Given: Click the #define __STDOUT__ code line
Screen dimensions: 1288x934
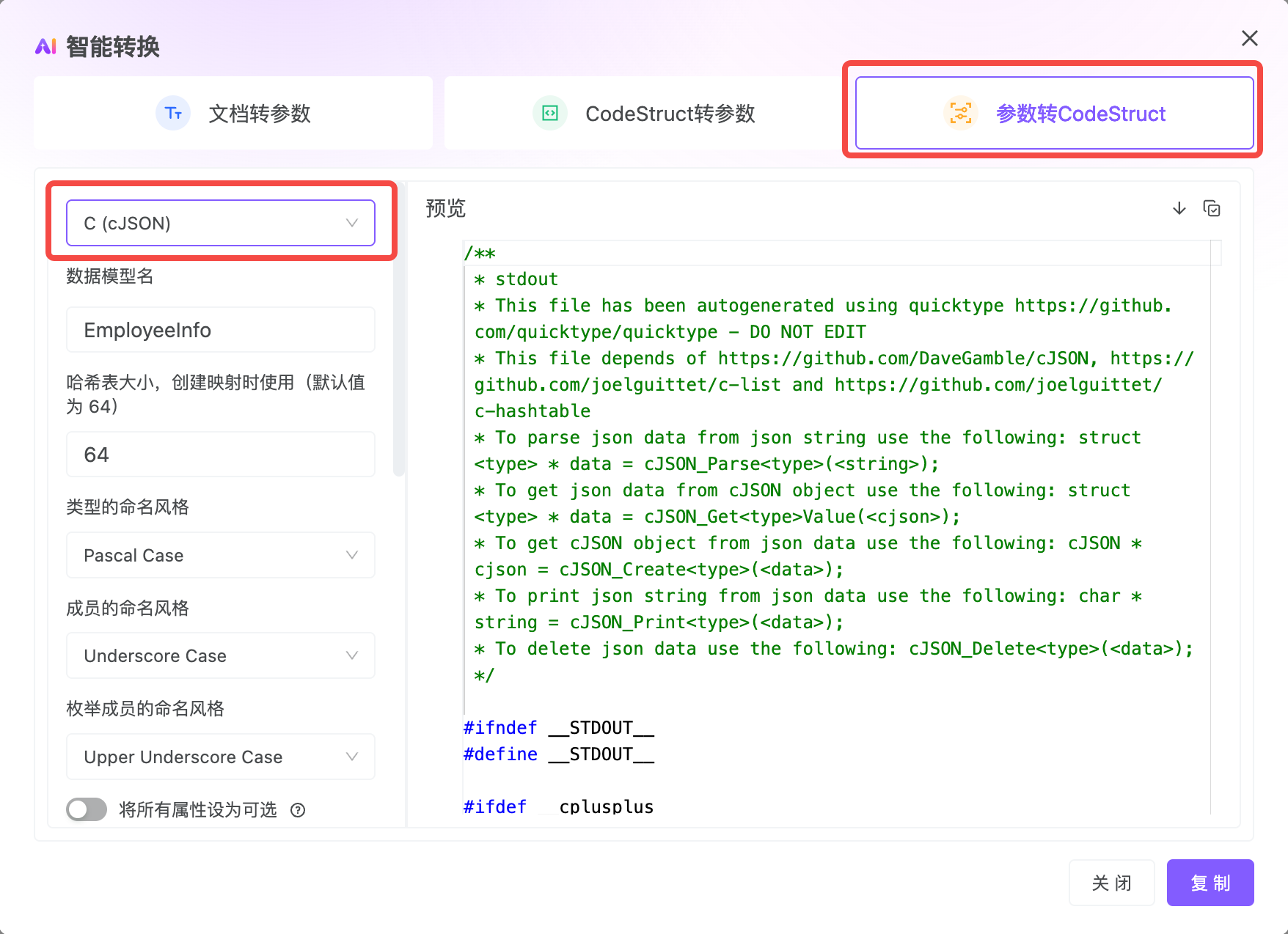Looking at the screenshot, I should click(x=559, y=754).
